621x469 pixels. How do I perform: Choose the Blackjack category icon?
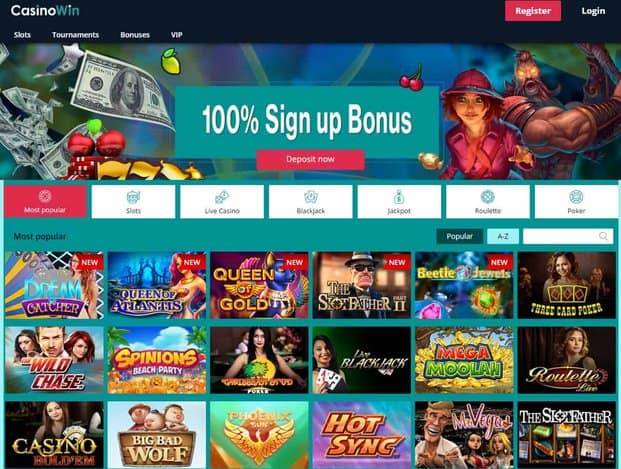310,196
